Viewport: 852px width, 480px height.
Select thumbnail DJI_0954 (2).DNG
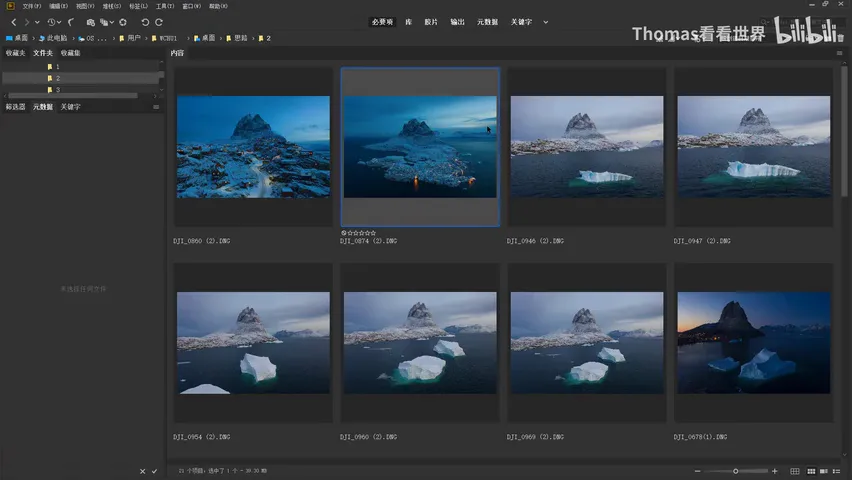coord(253,342)
